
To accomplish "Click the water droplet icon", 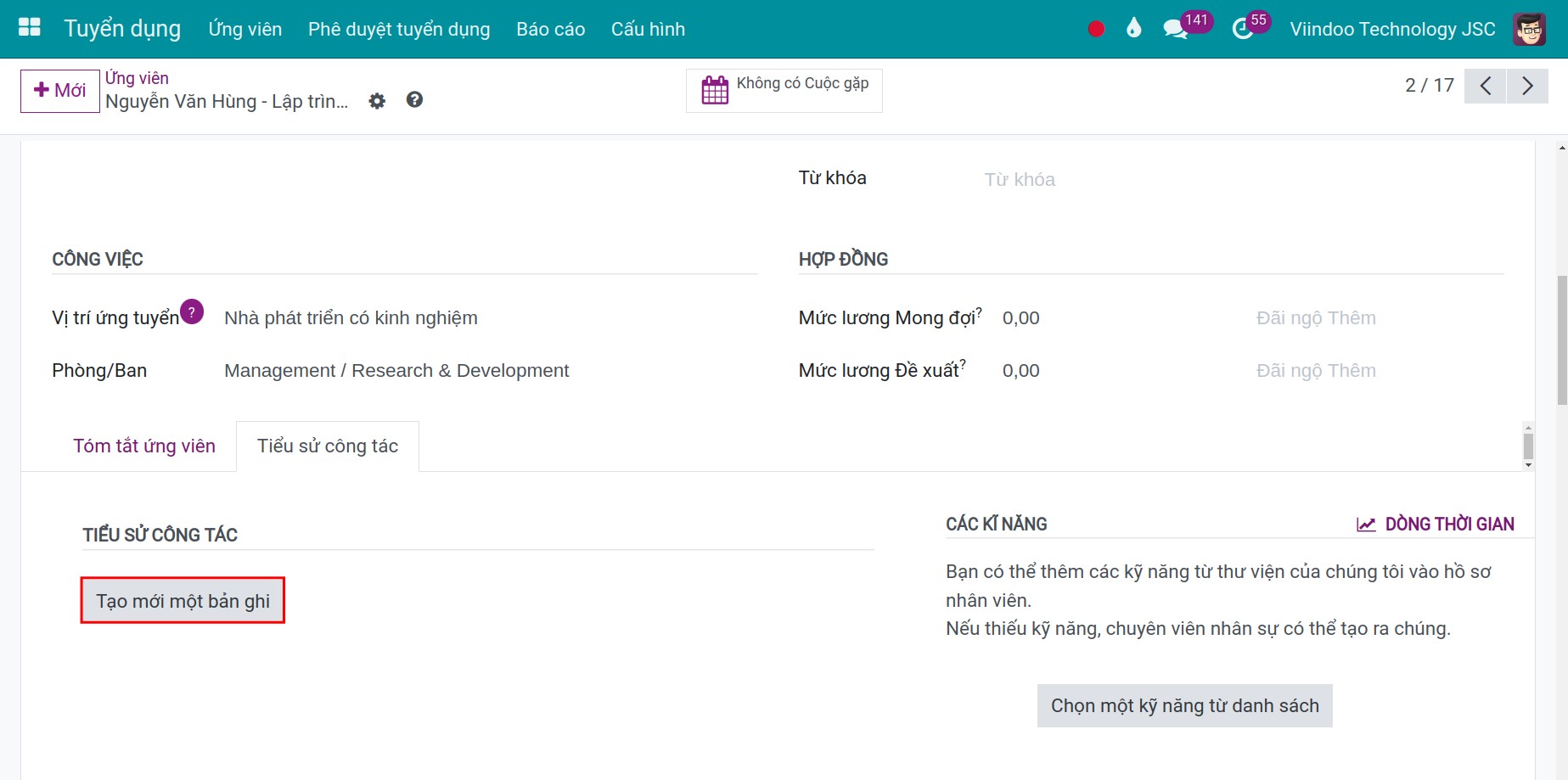I will click(1133, 29).
